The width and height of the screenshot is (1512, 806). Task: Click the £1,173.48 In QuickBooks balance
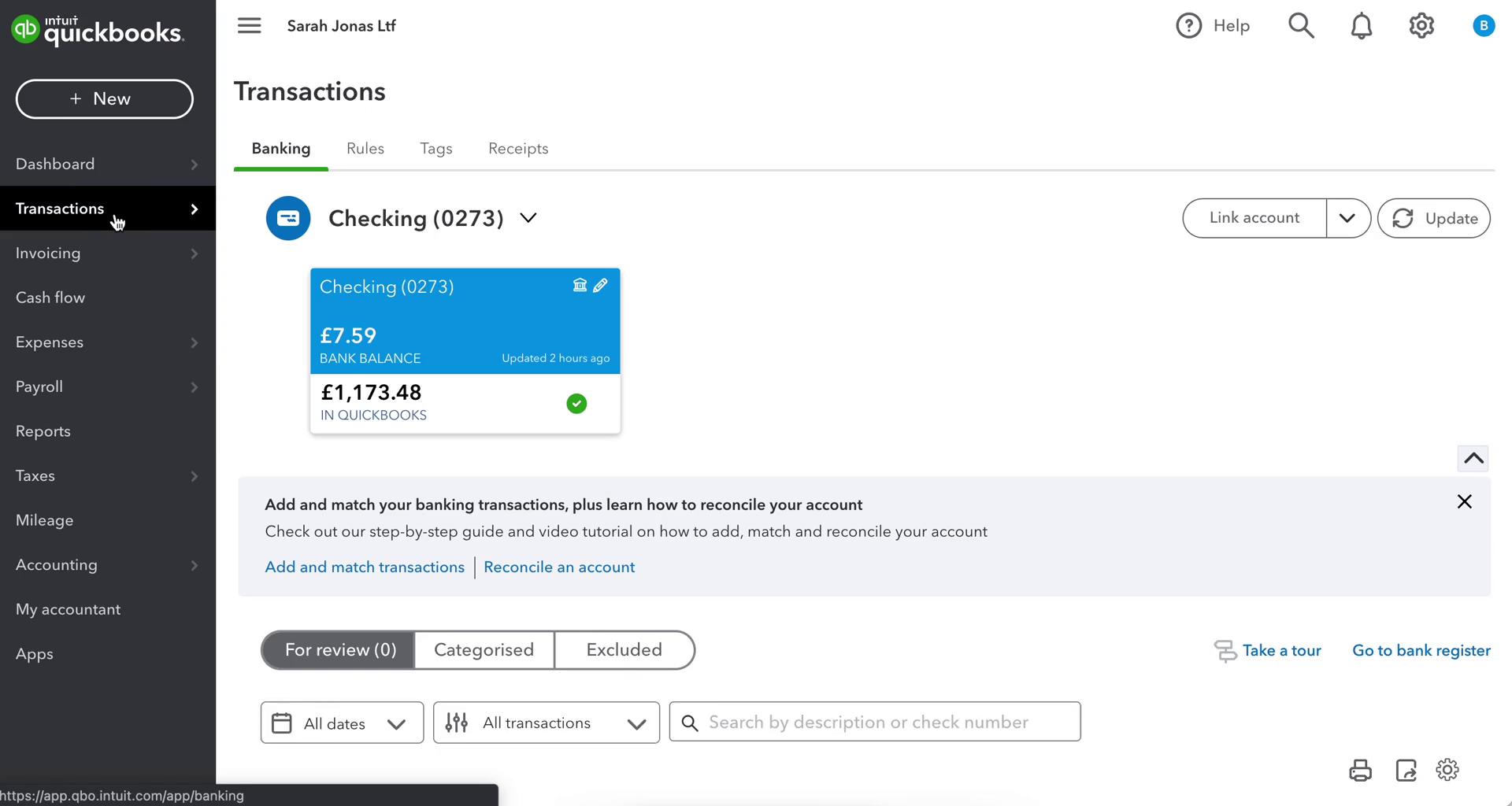(x=372, y=392)
